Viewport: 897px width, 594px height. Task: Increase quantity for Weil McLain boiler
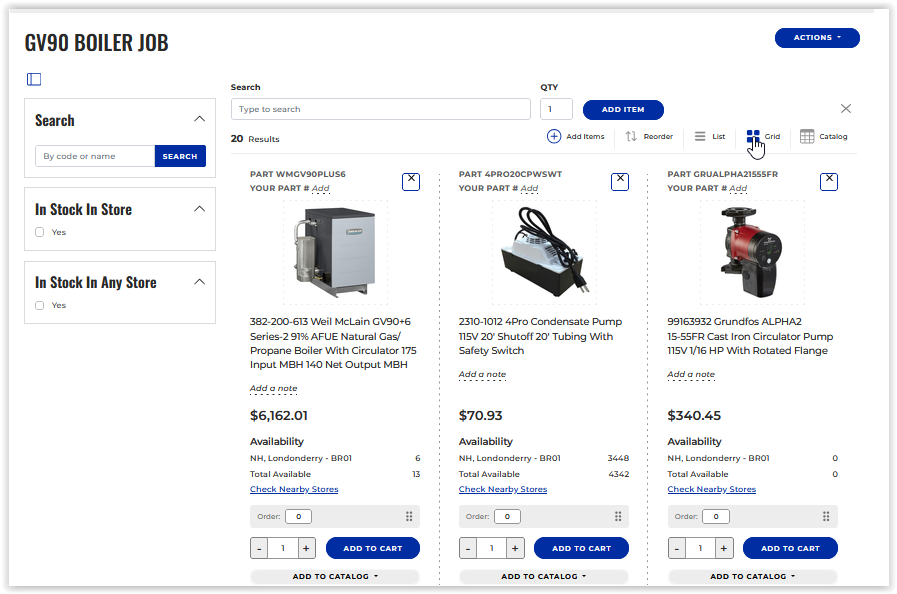[306, 548]
